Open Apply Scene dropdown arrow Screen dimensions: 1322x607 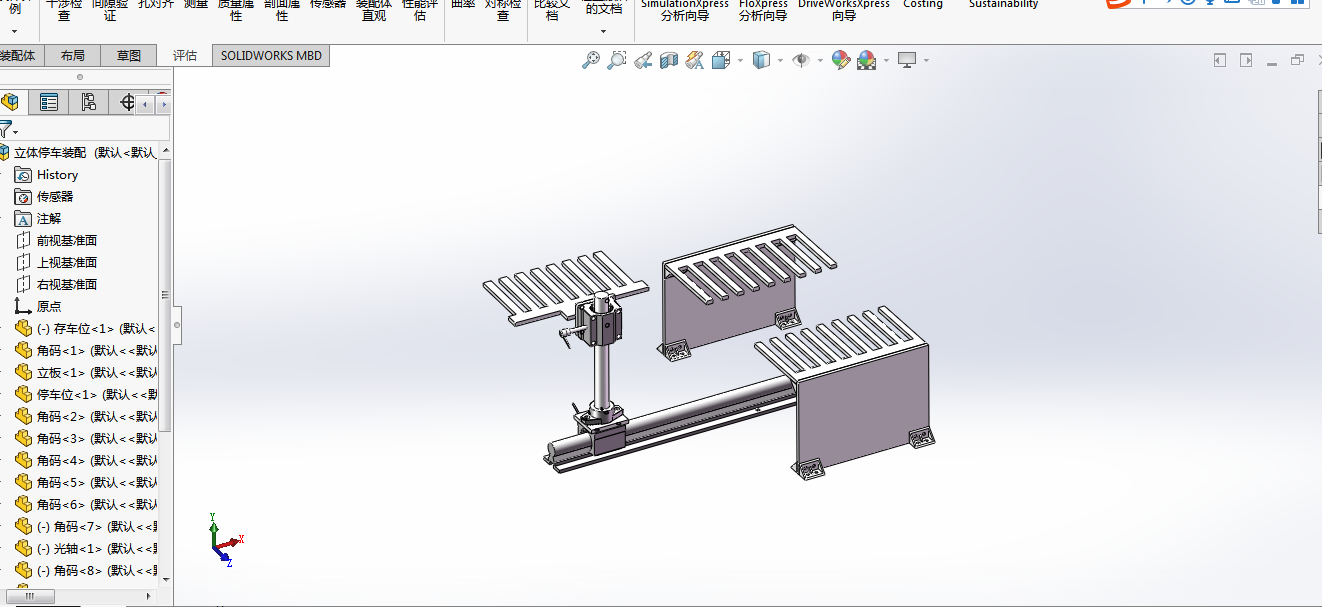point(885,61)
